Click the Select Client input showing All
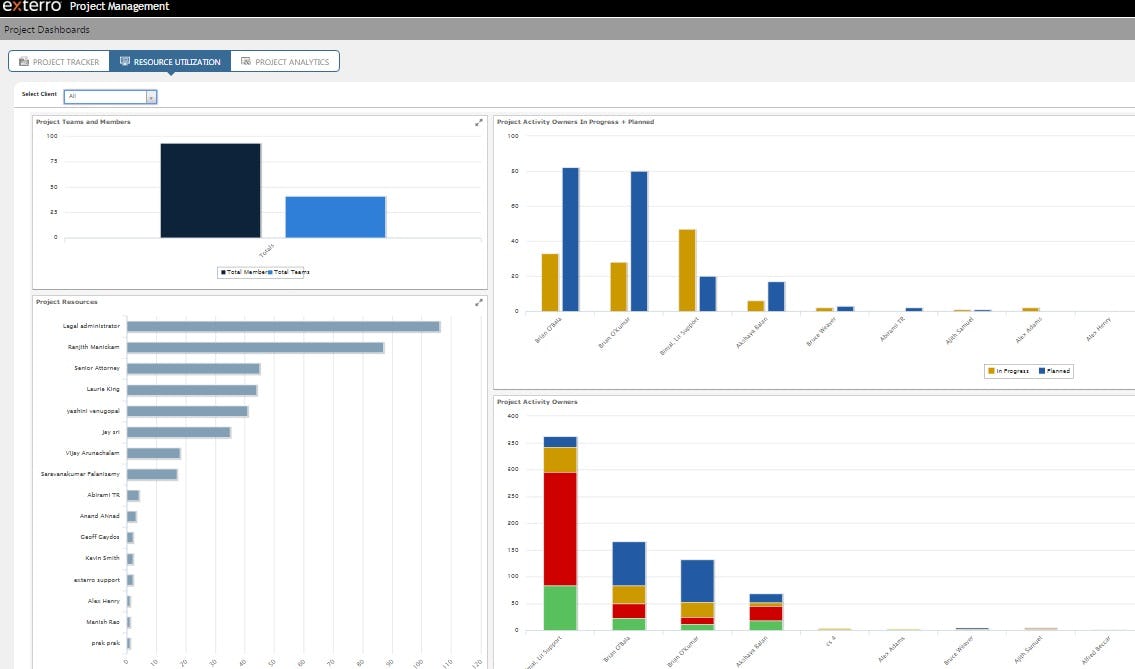 tap(105, 95)
